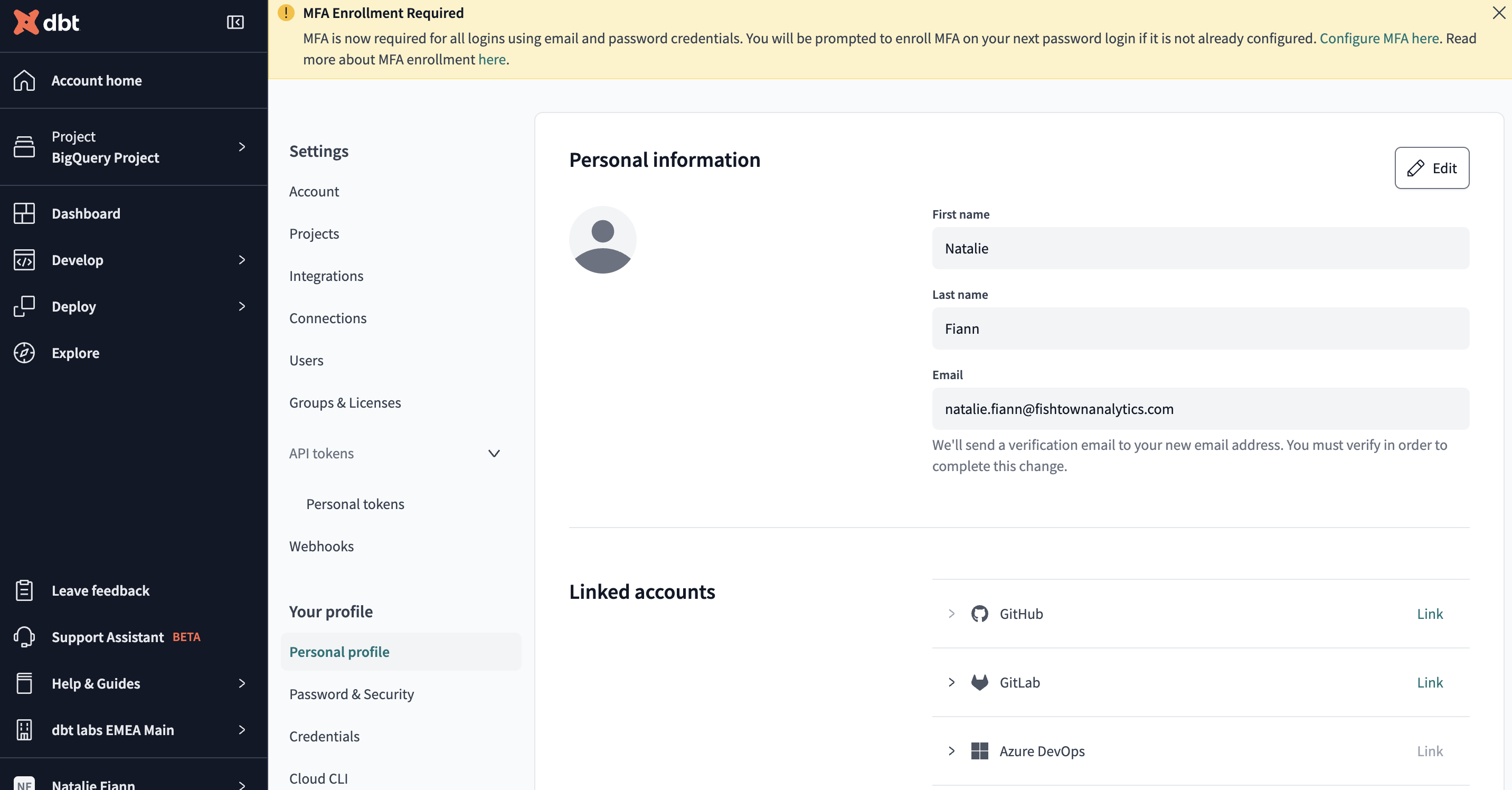Collapse the sidebar with the panel icon
The height and width of the screenshot is (790, 1512).
pos(234,23)
